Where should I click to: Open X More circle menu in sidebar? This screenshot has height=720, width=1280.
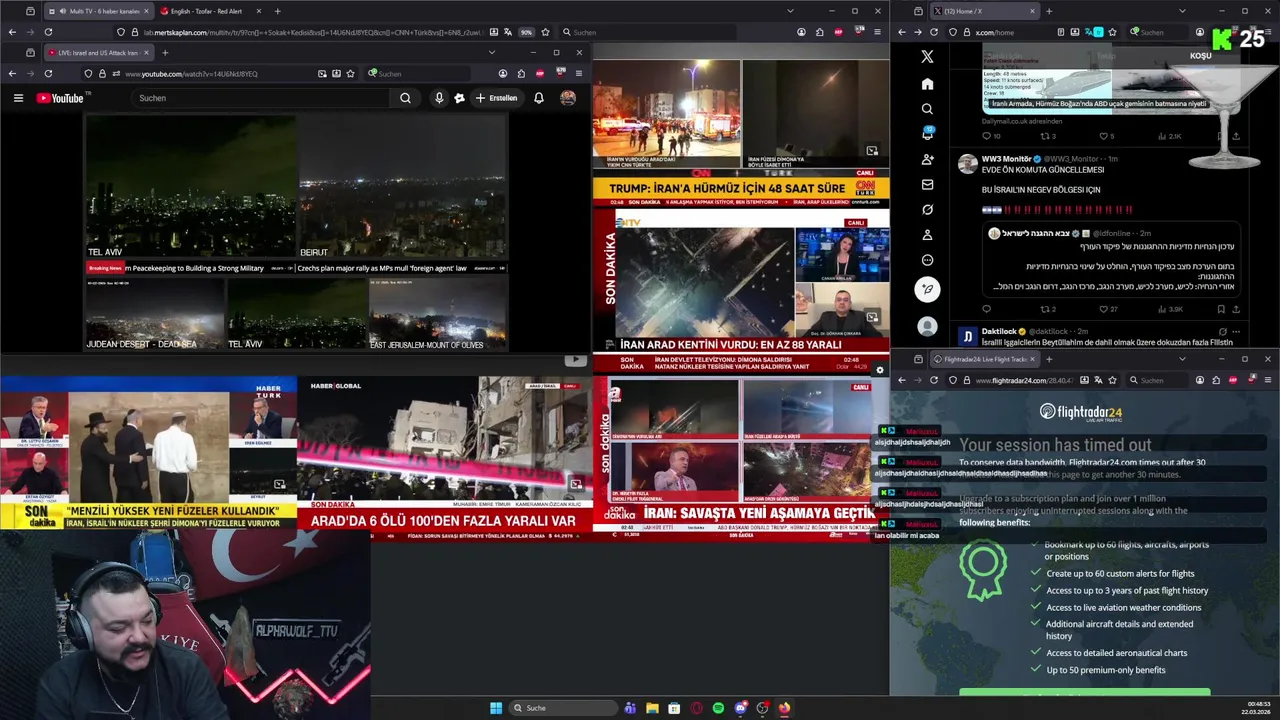(x=927, y=260)
